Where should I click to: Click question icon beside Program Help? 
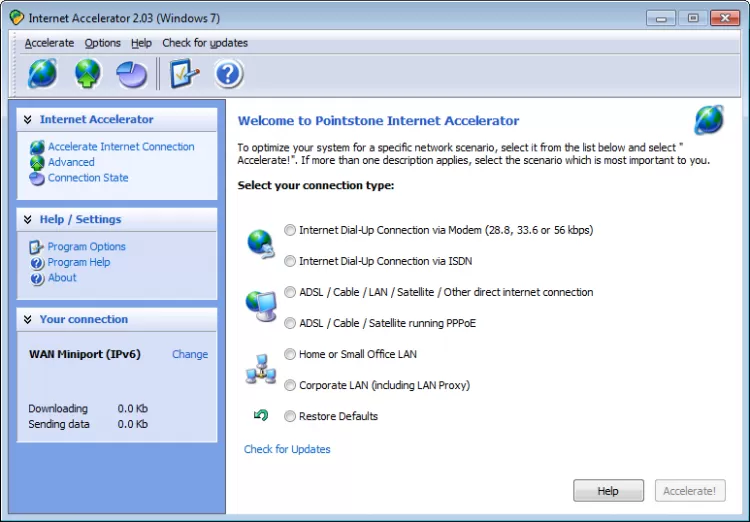[37, 263]
